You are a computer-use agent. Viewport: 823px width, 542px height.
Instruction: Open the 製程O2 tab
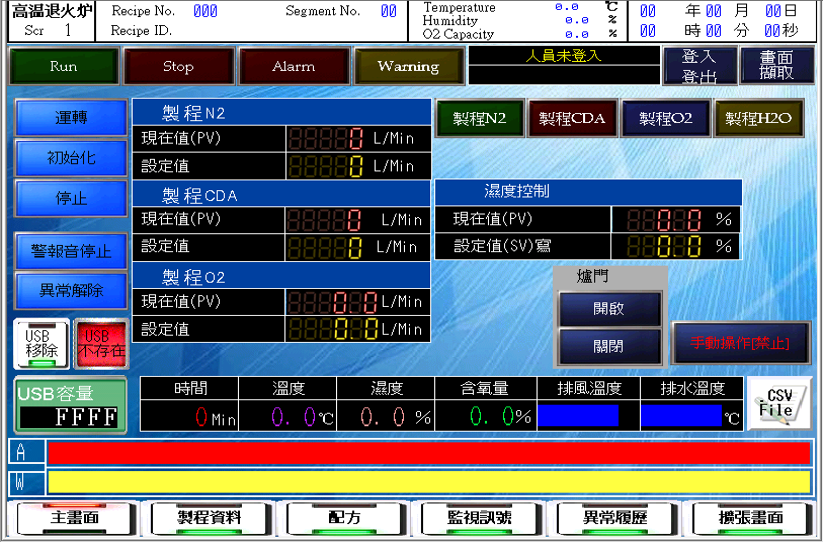[664, 119]
